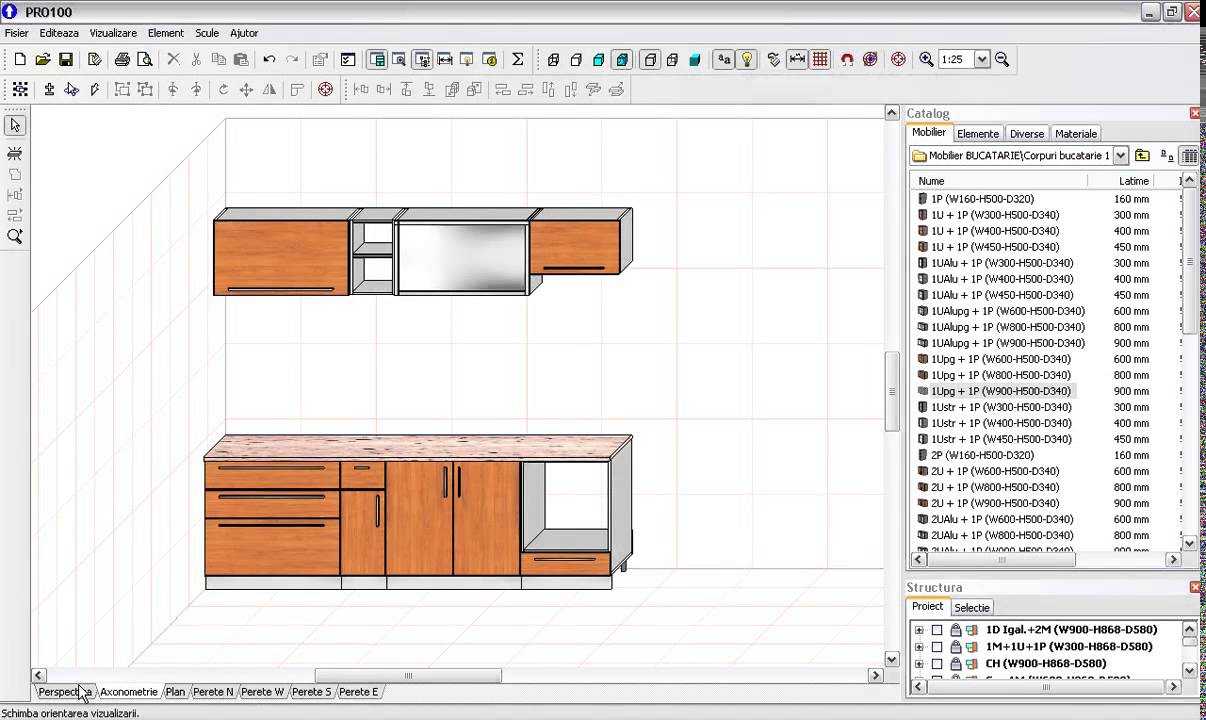Click the Undo arrow icon
1206x720 pixels.
point(269,60)
